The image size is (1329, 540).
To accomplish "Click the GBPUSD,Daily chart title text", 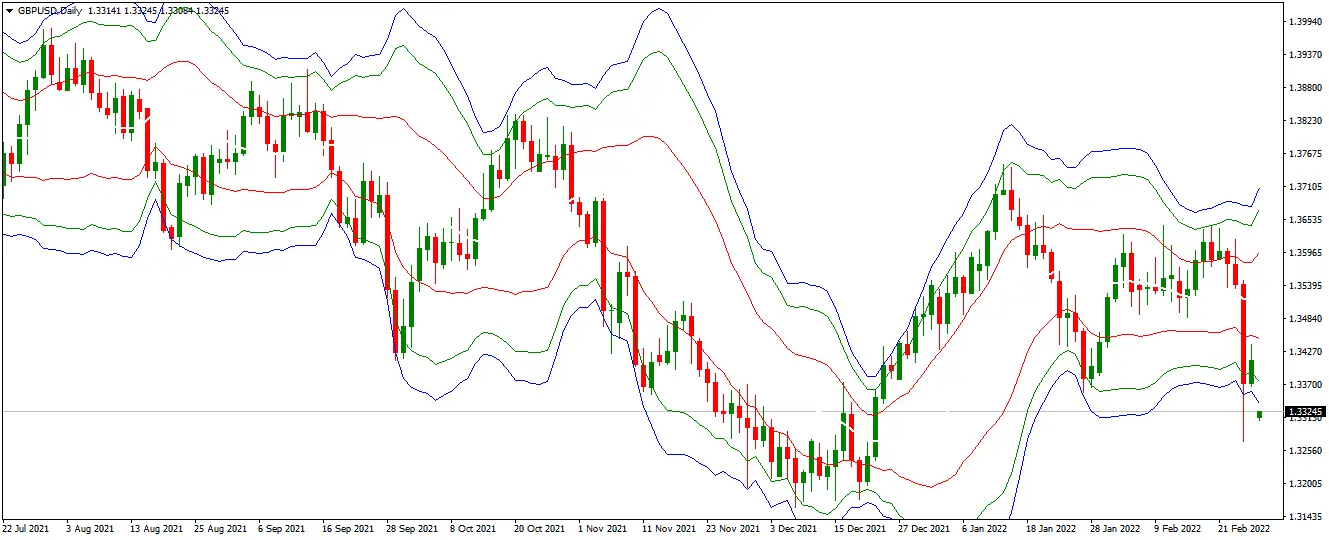I will [50, 9].
